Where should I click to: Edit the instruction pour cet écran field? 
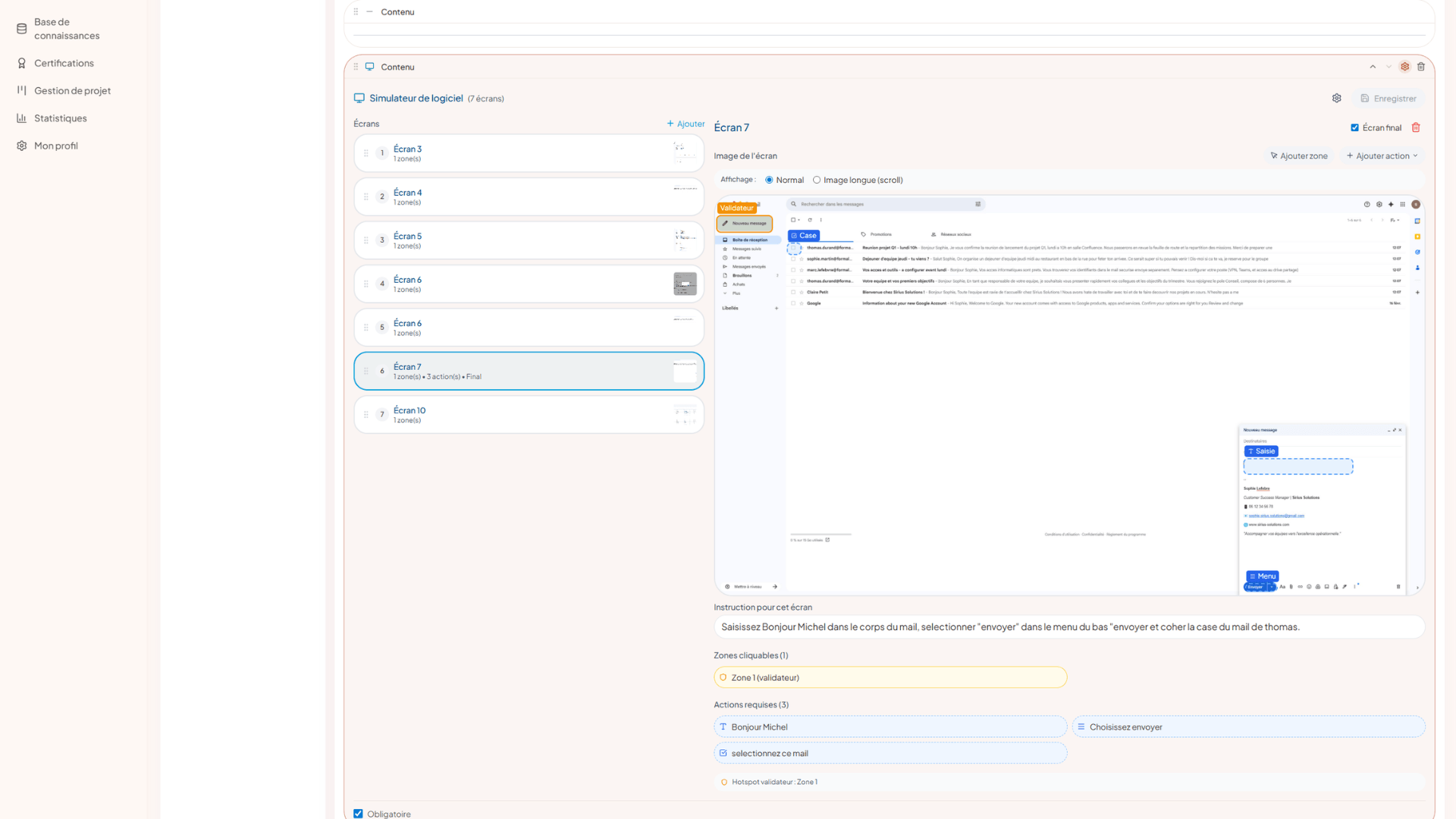[x=1069, y=627]
